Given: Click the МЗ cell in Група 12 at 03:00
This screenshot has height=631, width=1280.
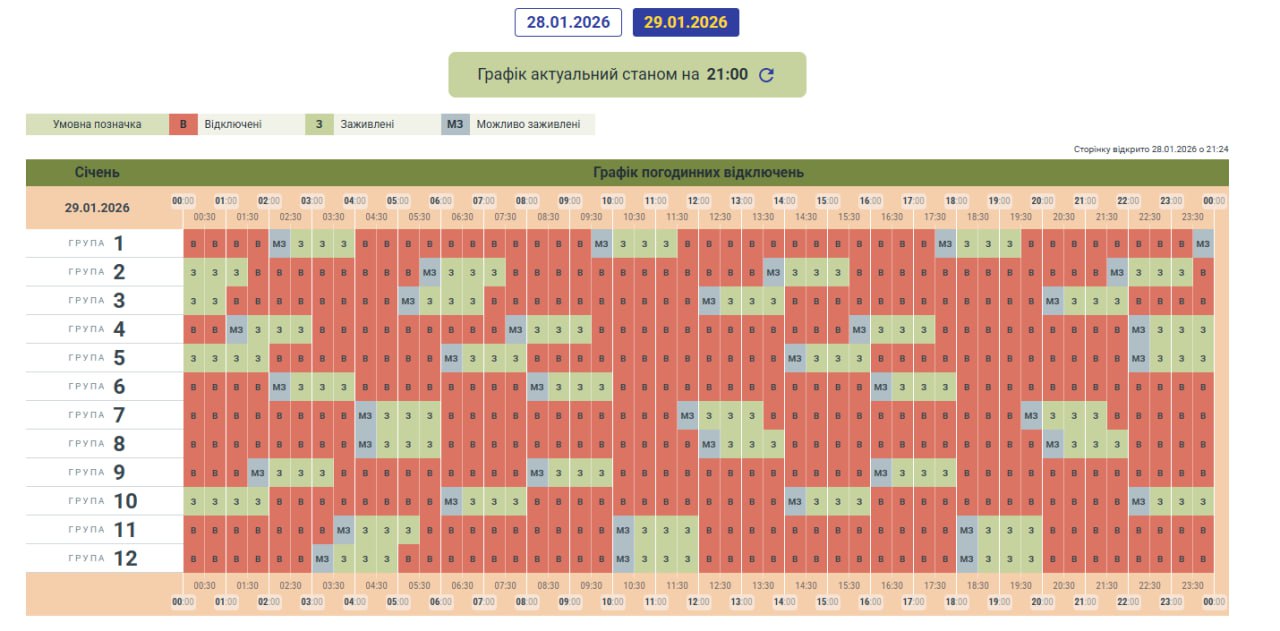Looking at the screenshot, I should pyautogui.click(x=323, y=559).
